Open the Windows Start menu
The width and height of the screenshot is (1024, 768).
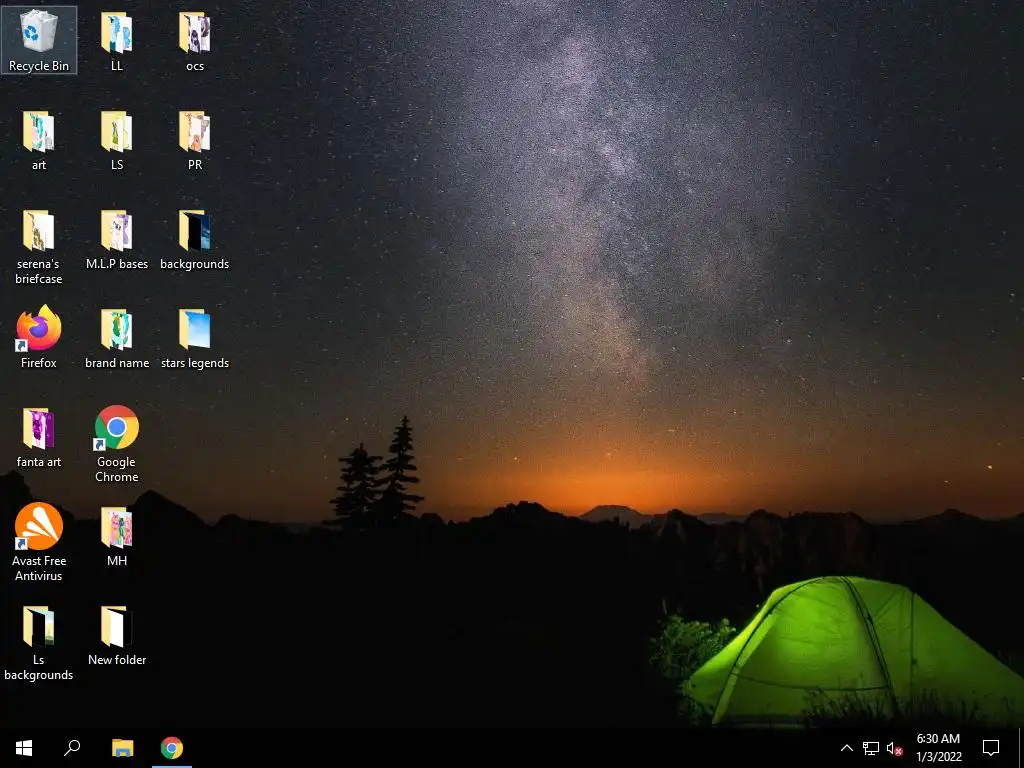click(x=24, y=748)
